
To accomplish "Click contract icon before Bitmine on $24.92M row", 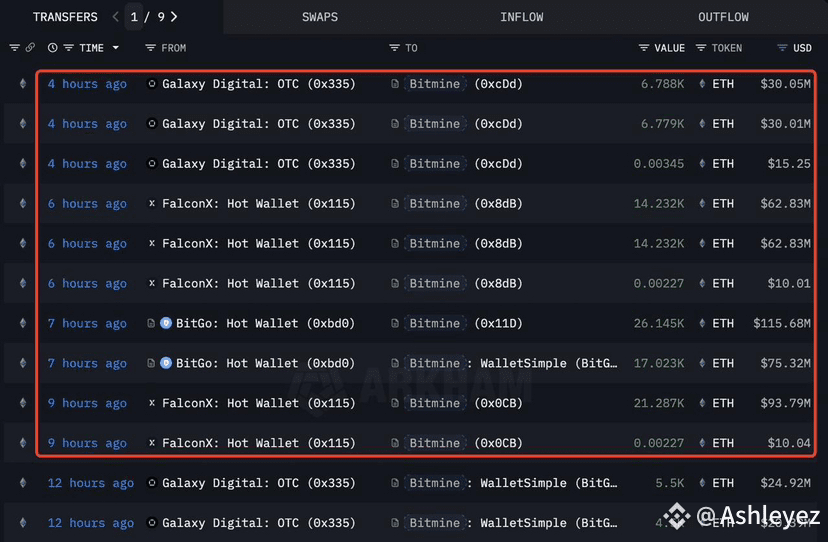I will click(394, 483).
